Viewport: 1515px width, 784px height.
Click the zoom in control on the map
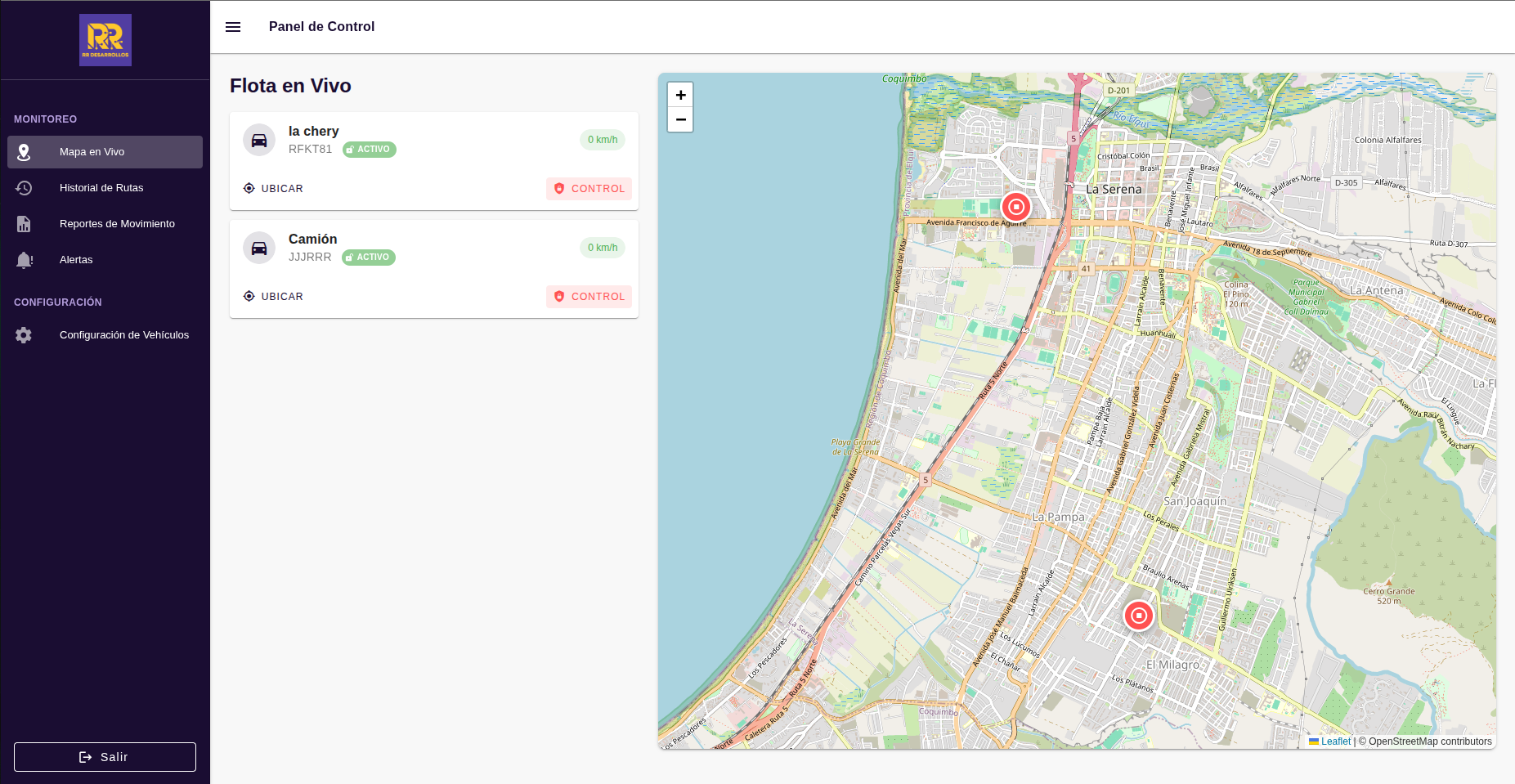coord(680,95)
